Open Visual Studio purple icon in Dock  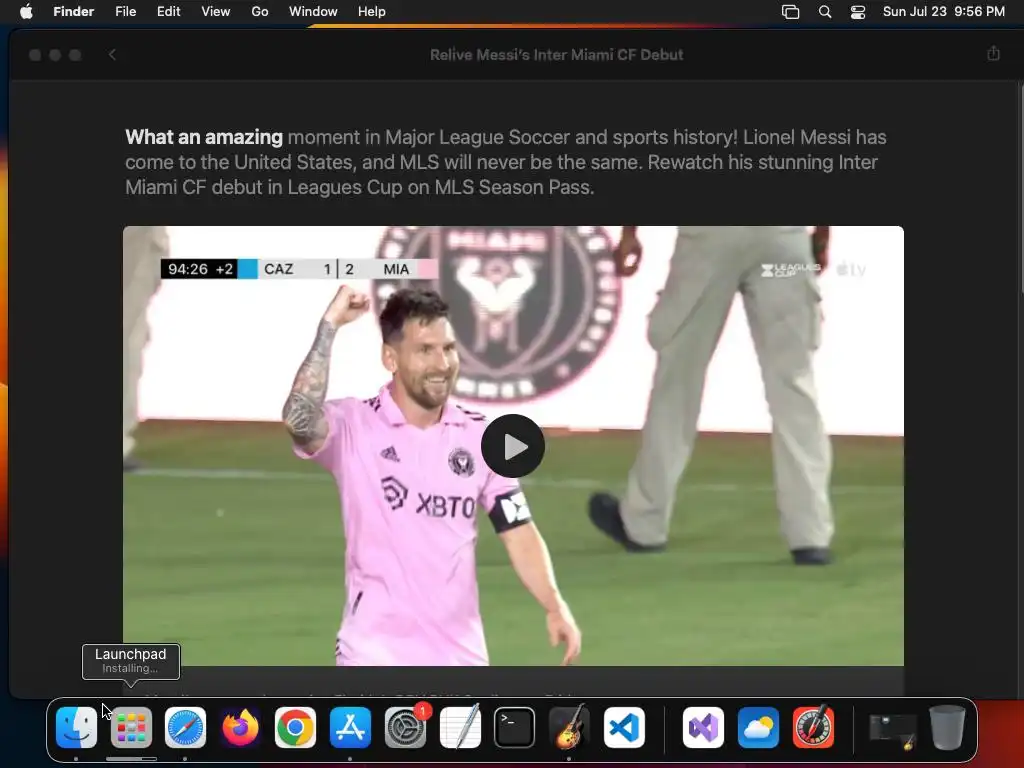click(703, 728)
